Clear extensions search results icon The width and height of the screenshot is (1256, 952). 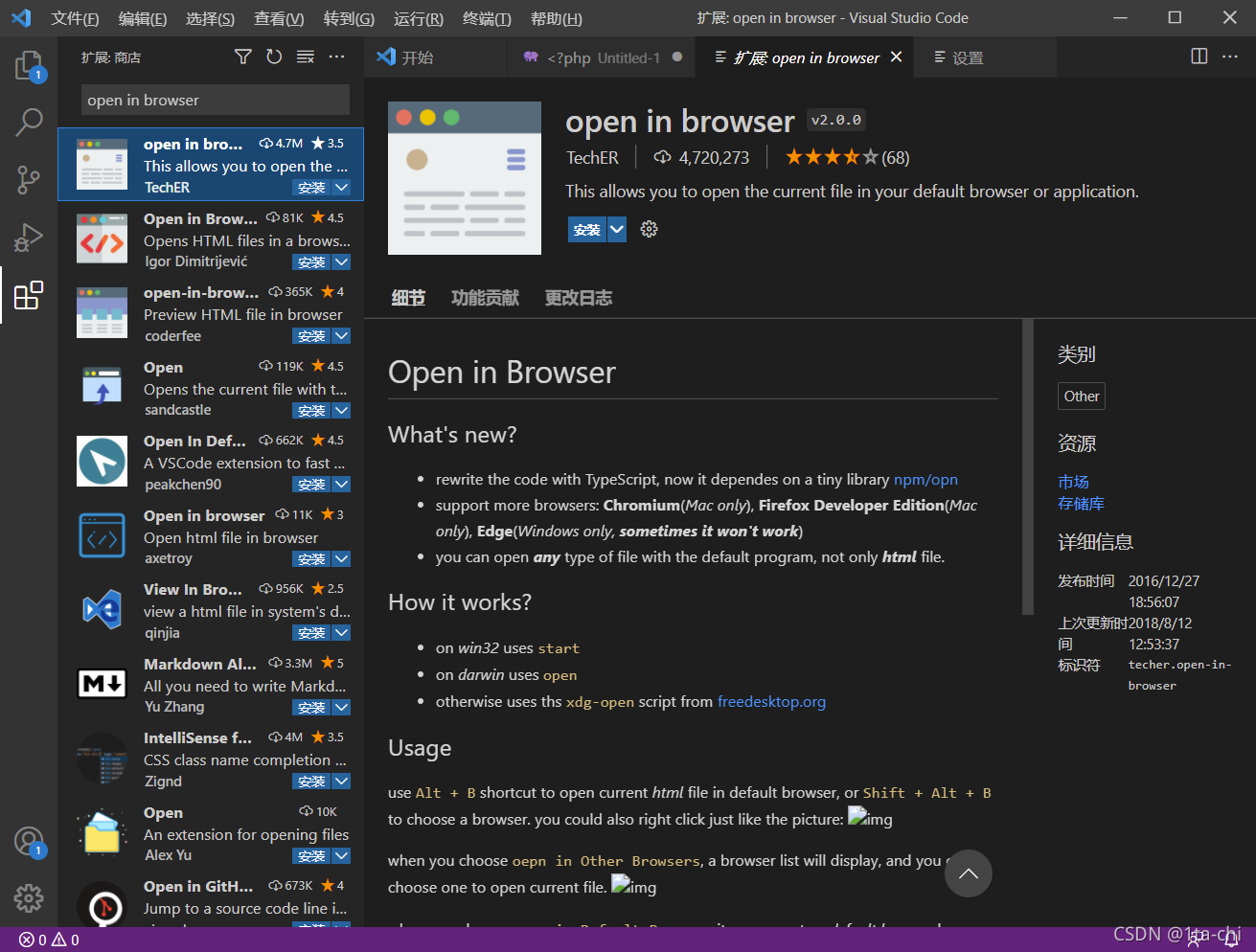point(306,57)
